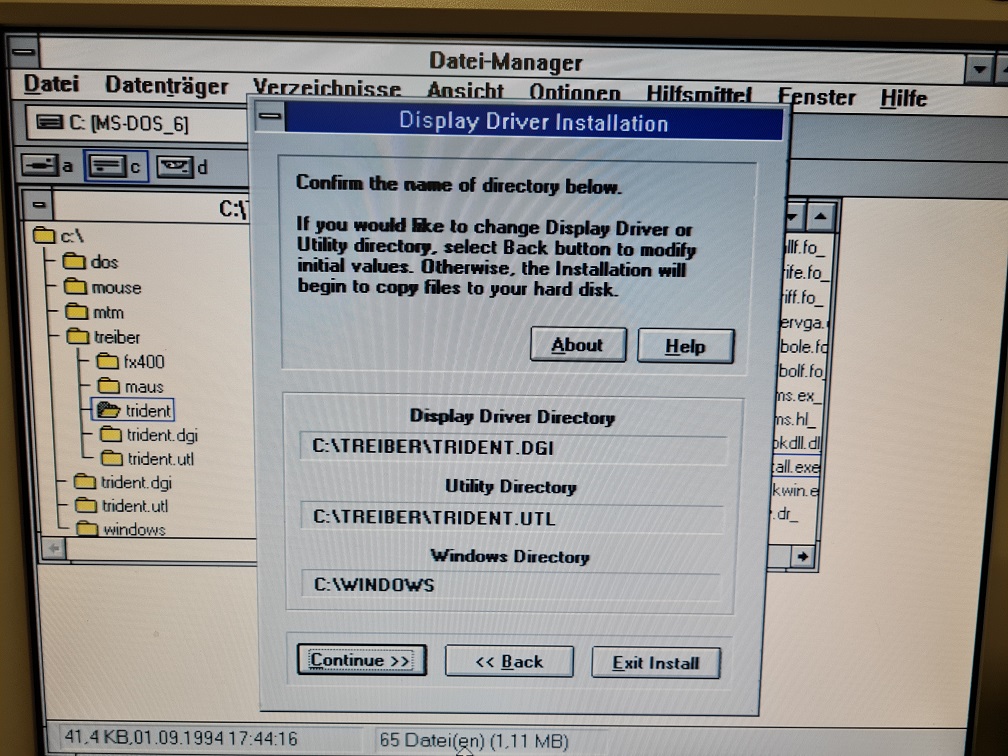Open trident.utl subfolder under trident
The image size is (1008, 756).
pos(147,458)
